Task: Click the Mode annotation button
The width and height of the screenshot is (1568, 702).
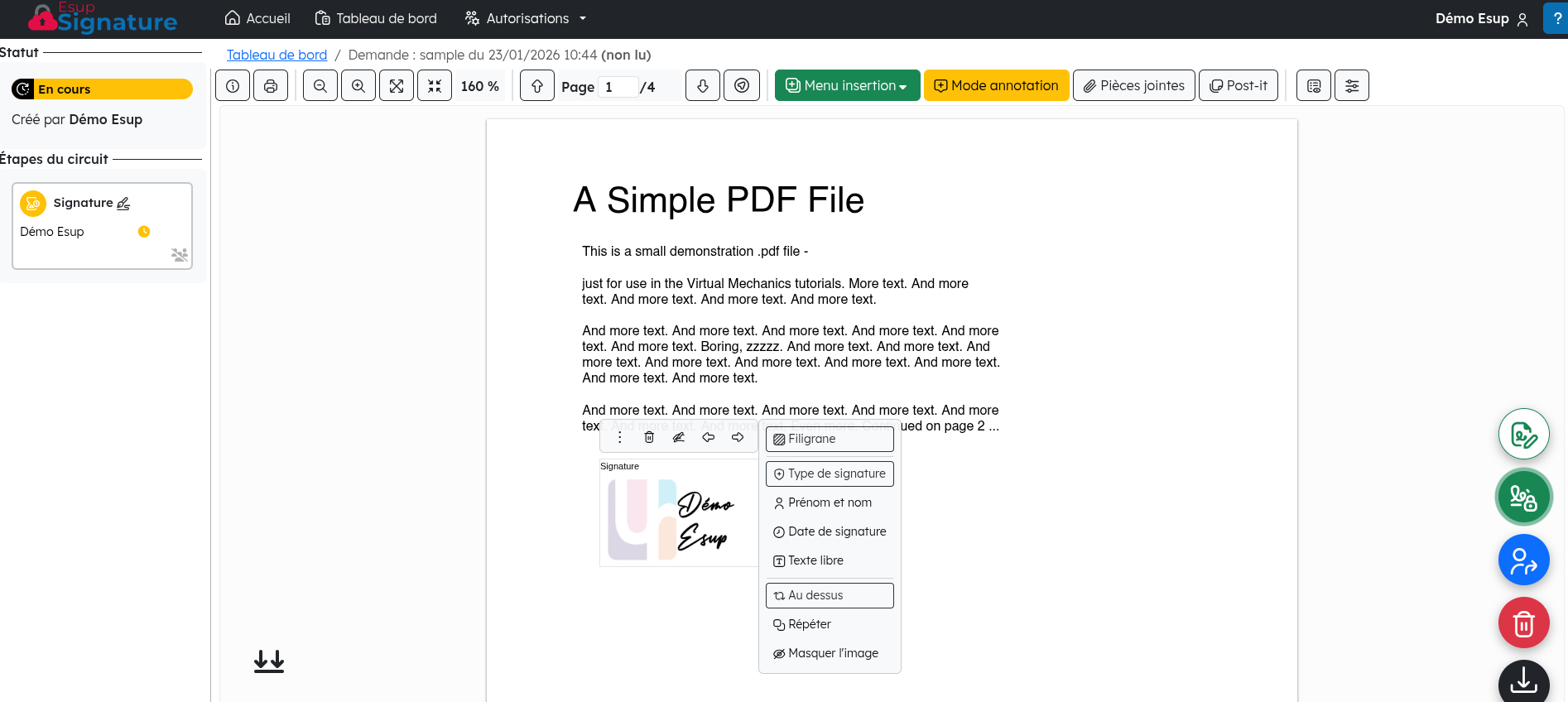Action: click(x=996, y=86)
